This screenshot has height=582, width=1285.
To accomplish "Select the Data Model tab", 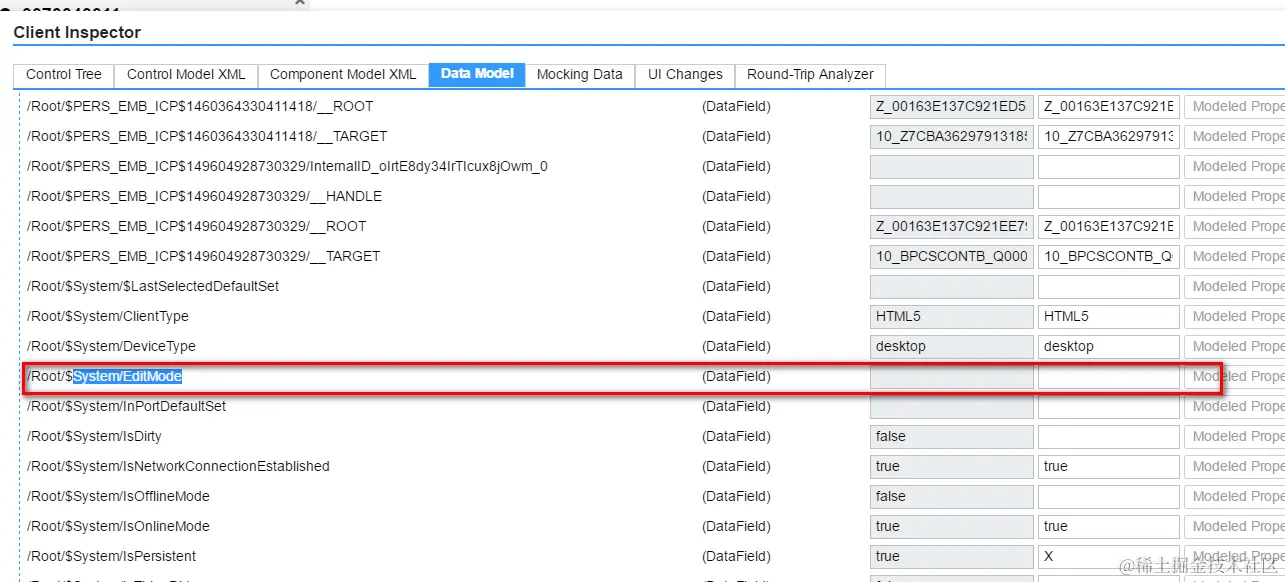I will pos(477,75).
